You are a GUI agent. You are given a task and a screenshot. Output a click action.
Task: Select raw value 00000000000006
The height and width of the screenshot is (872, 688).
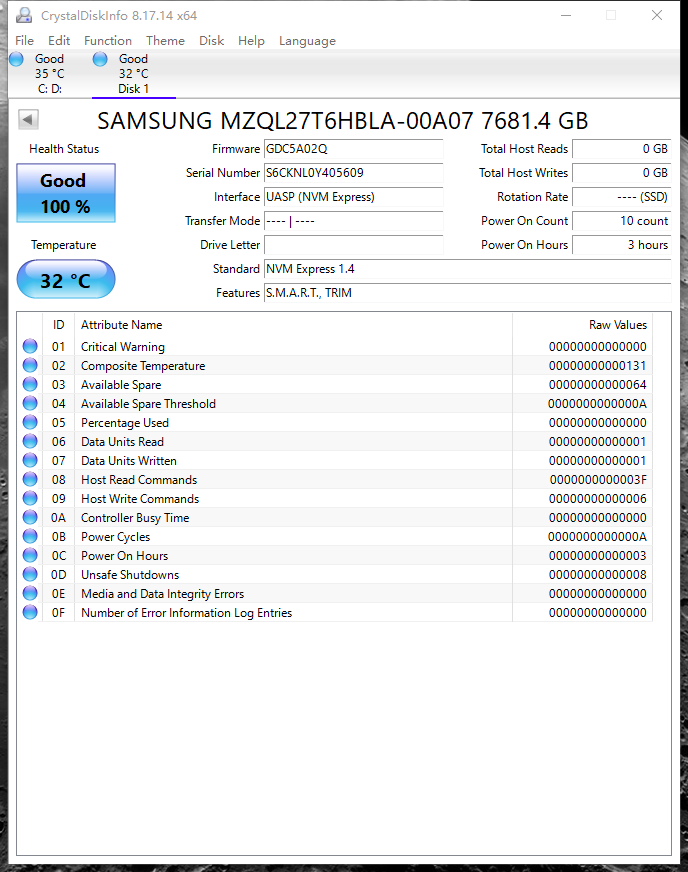(x=597, y=498)
